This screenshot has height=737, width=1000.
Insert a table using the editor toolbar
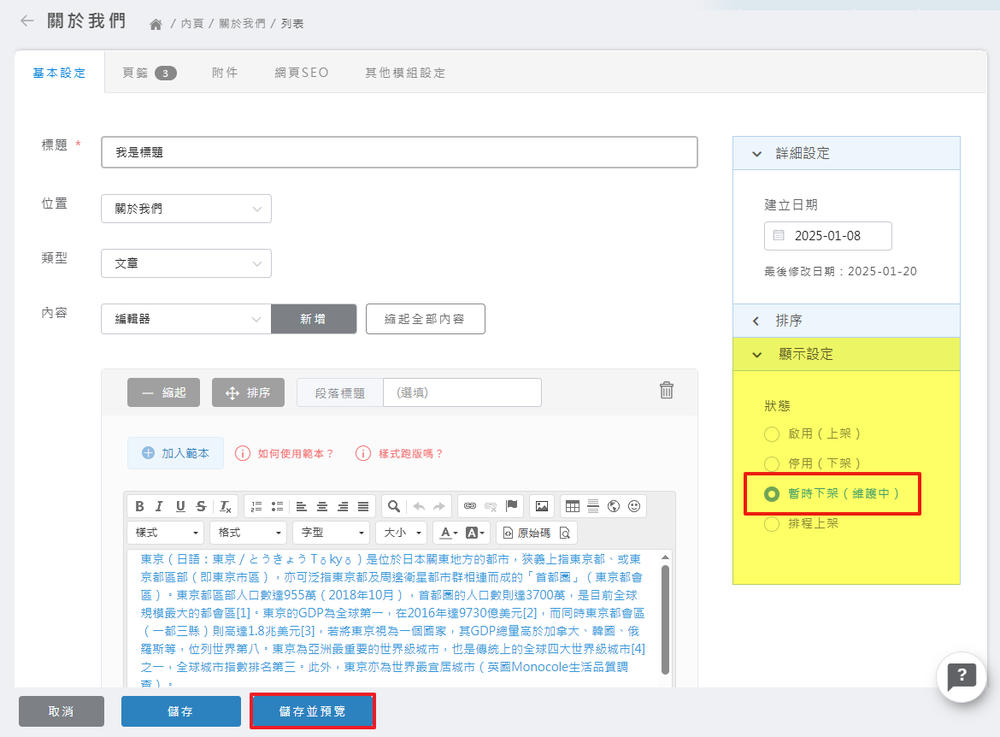572,506
